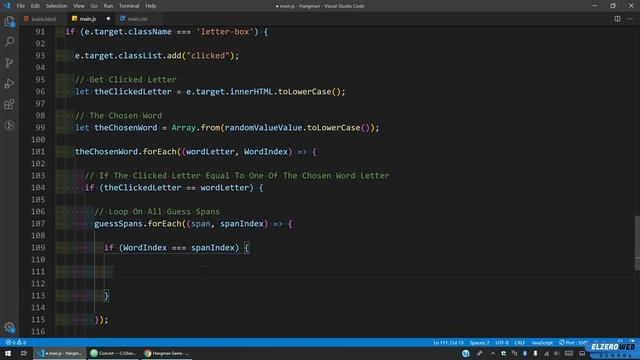Click errors and warnings count in status bar
640x360 pixels.
pyautogui.click(x=16, y=342)
